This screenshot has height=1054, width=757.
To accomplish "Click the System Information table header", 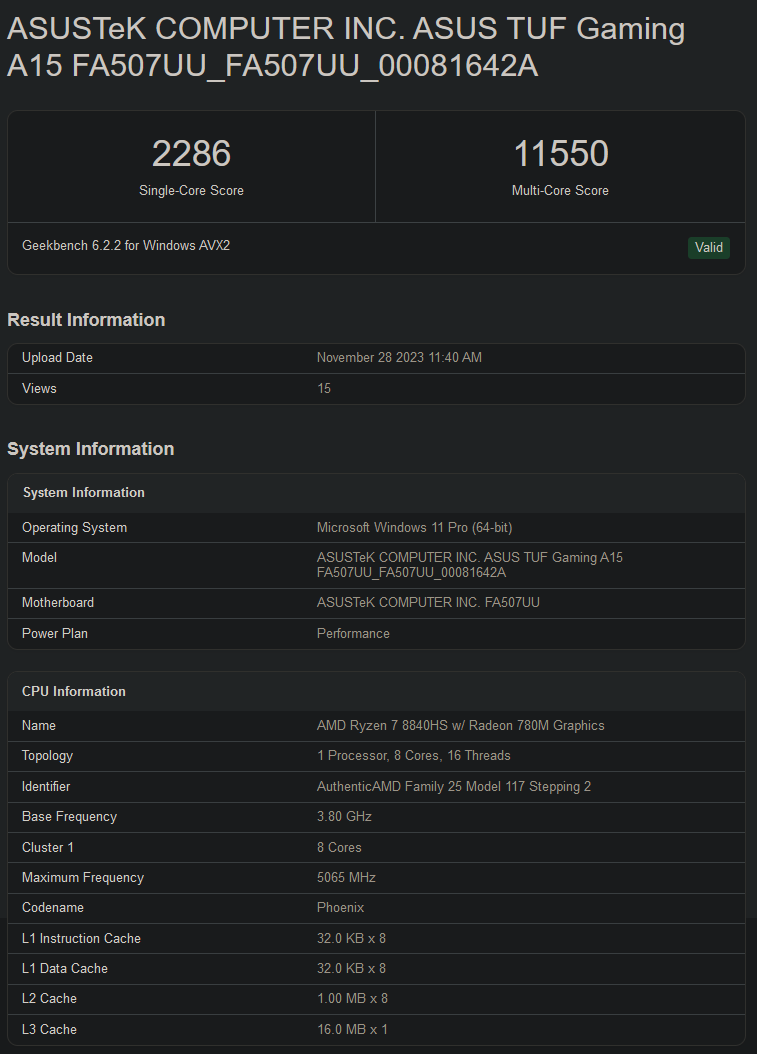I will pyautogui.click(x=83, y=493).
